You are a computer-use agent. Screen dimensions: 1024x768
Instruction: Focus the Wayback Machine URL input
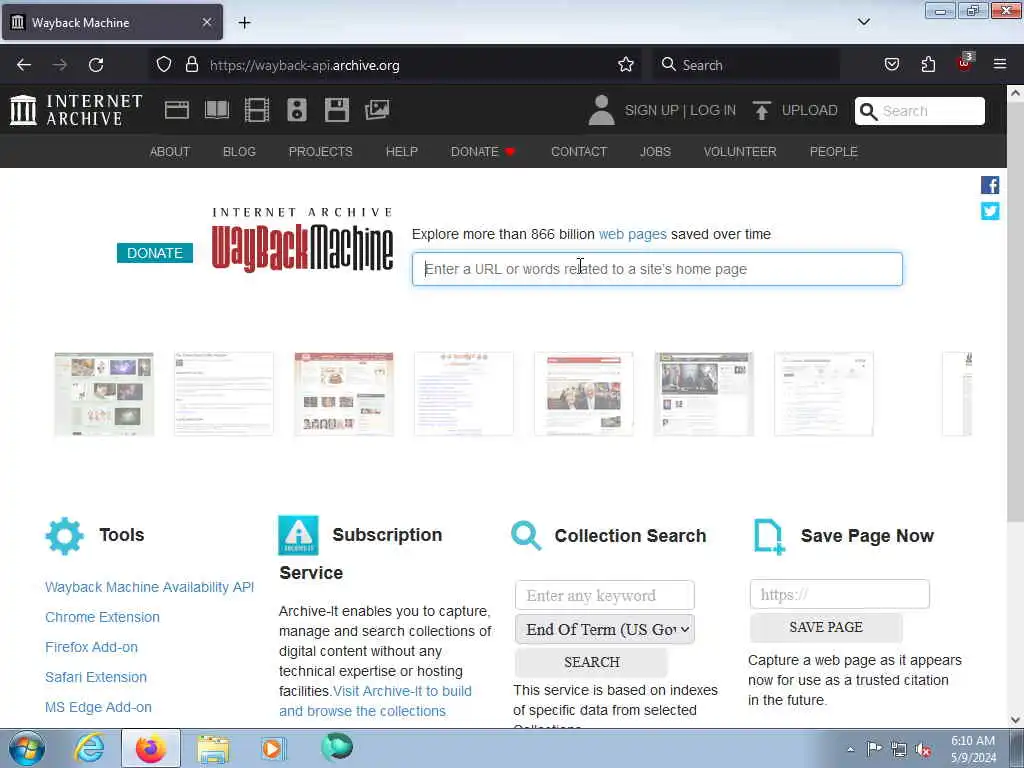(657, 269)
